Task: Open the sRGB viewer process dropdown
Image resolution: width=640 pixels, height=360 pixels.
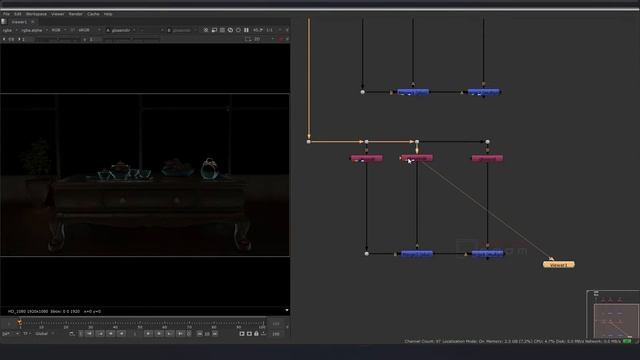Action: click(89, 30)
